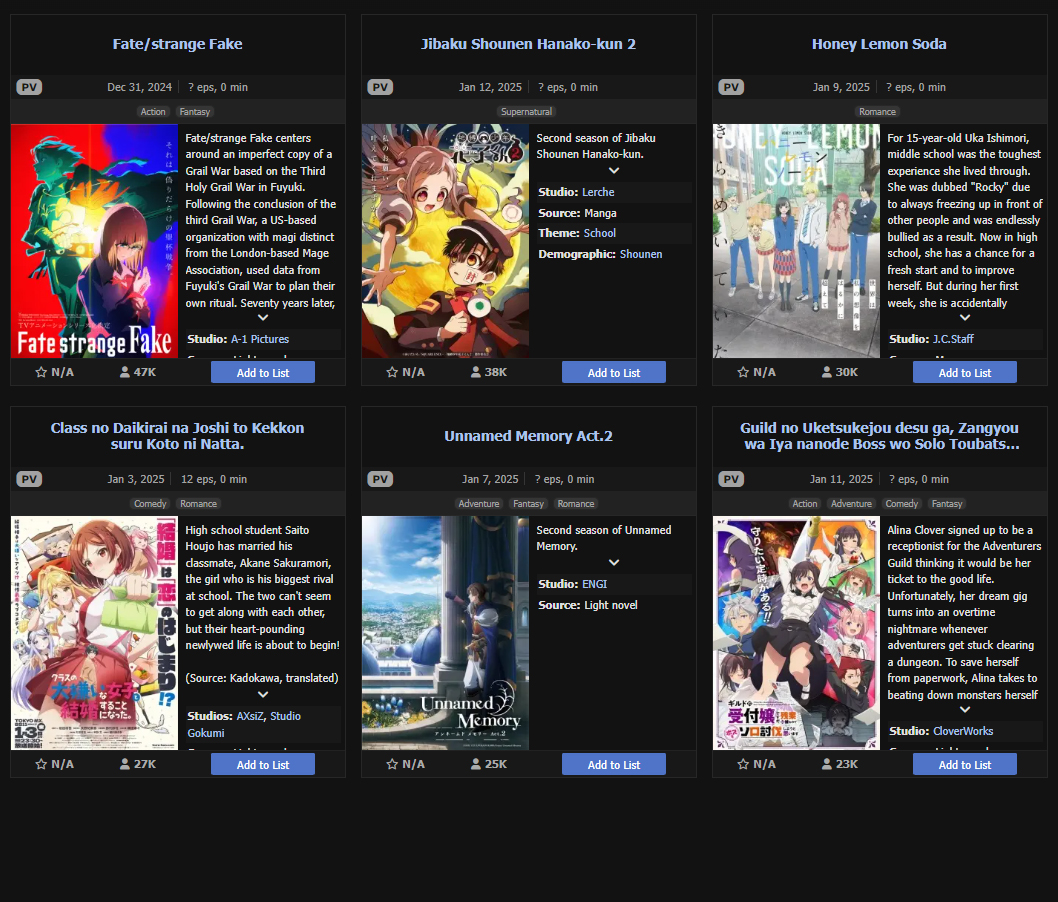Play the PV badge for Class no Daikirai
Screen dimensions: 1058x902
(29, 479)
